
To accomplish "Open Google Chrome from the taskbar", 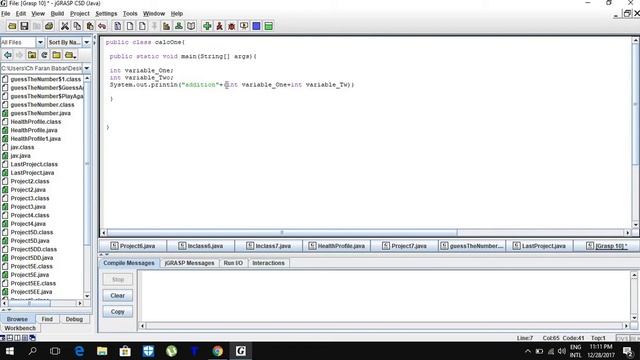I will tap(217, 351).
